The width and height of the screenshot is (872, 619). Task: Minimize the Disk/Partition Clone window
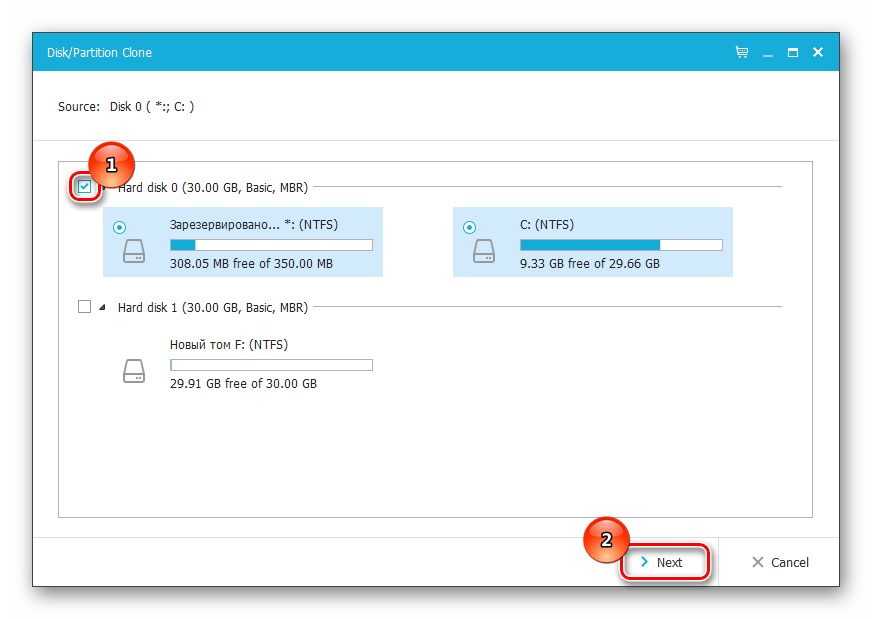click(767, 52)
